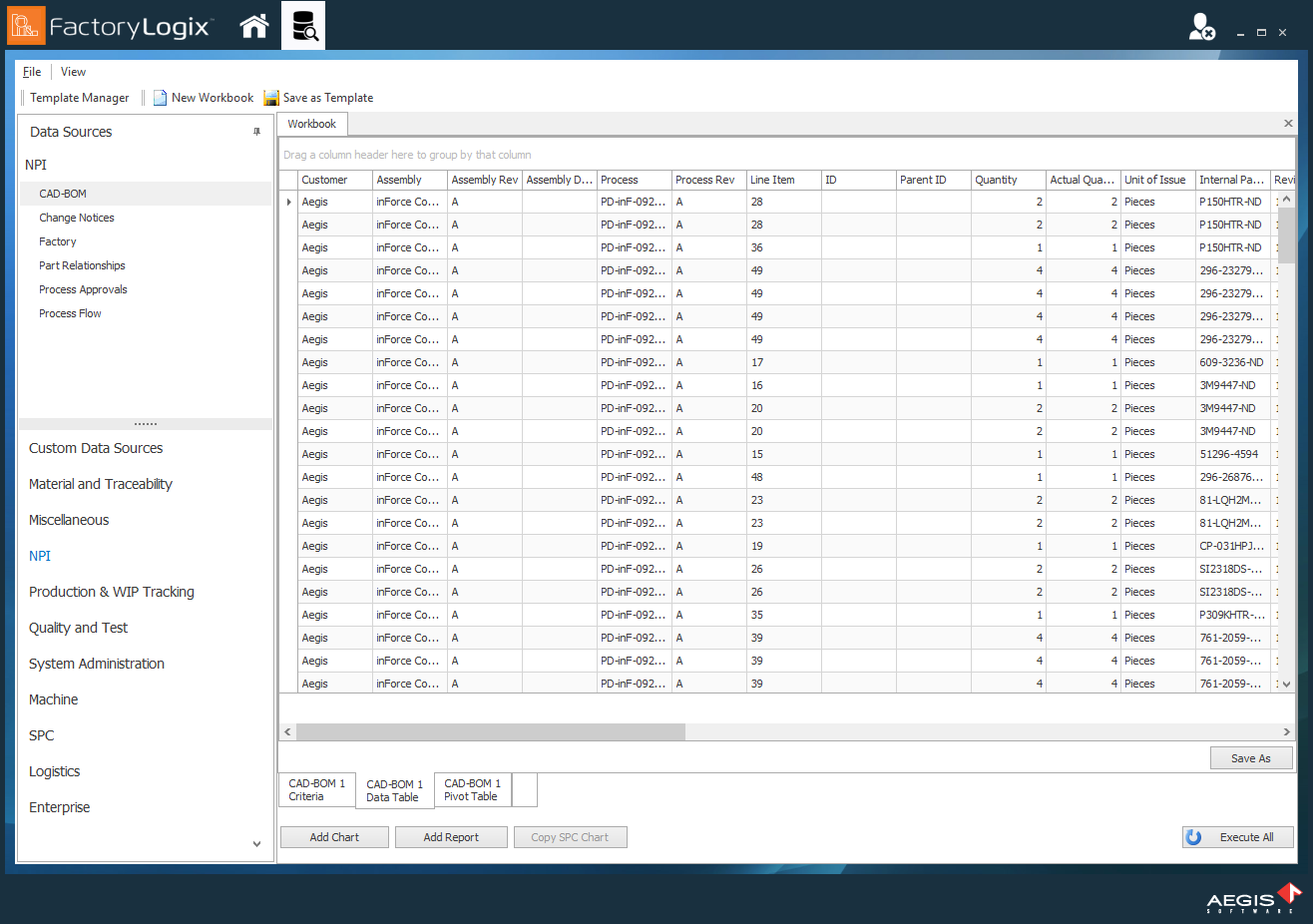Switch to the CAD-BOM 1 Pivot Table tab
The image size is (1313, 924).
472,789
